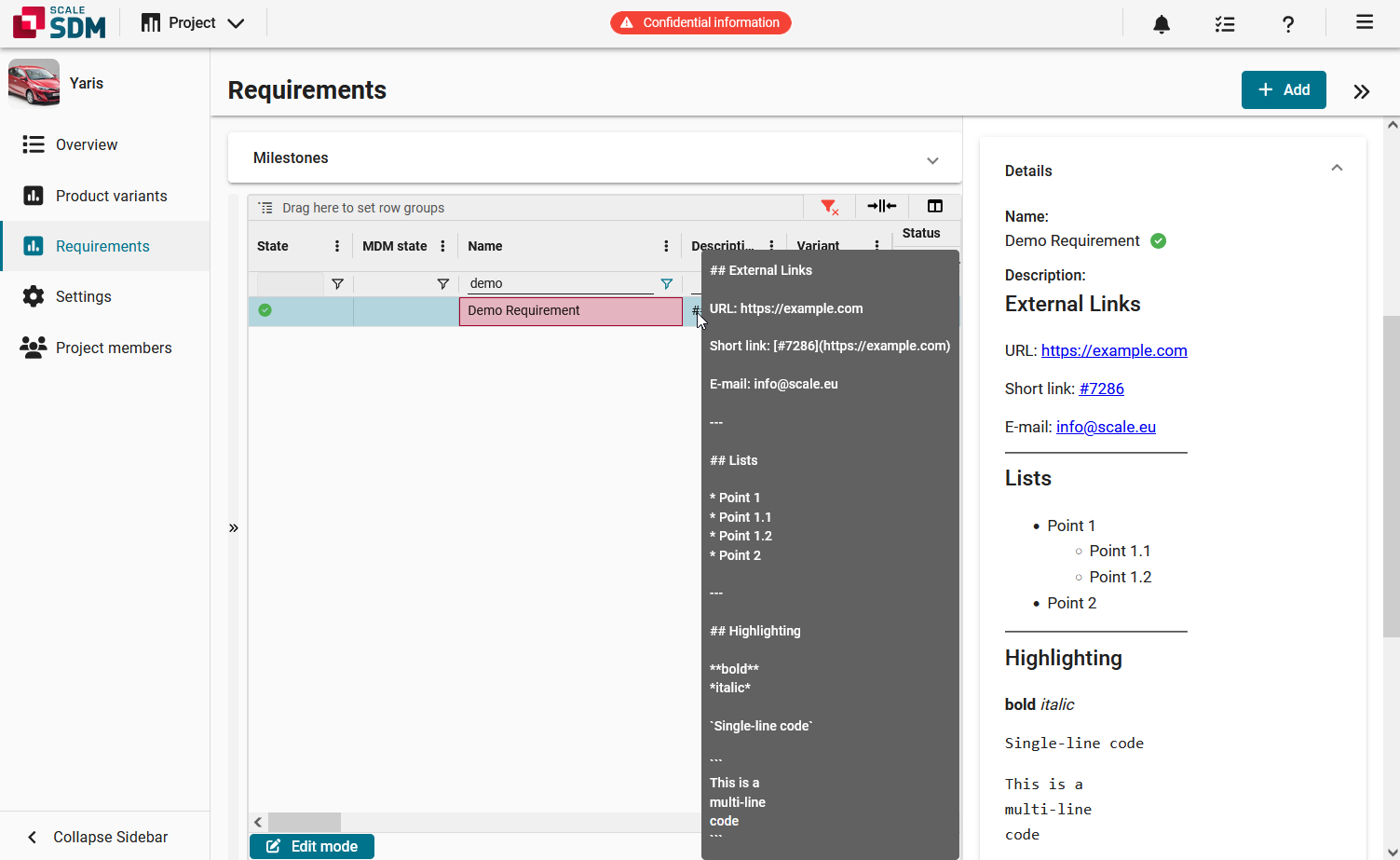
Task: Edit the Name filter field
Action: point(560,283)
